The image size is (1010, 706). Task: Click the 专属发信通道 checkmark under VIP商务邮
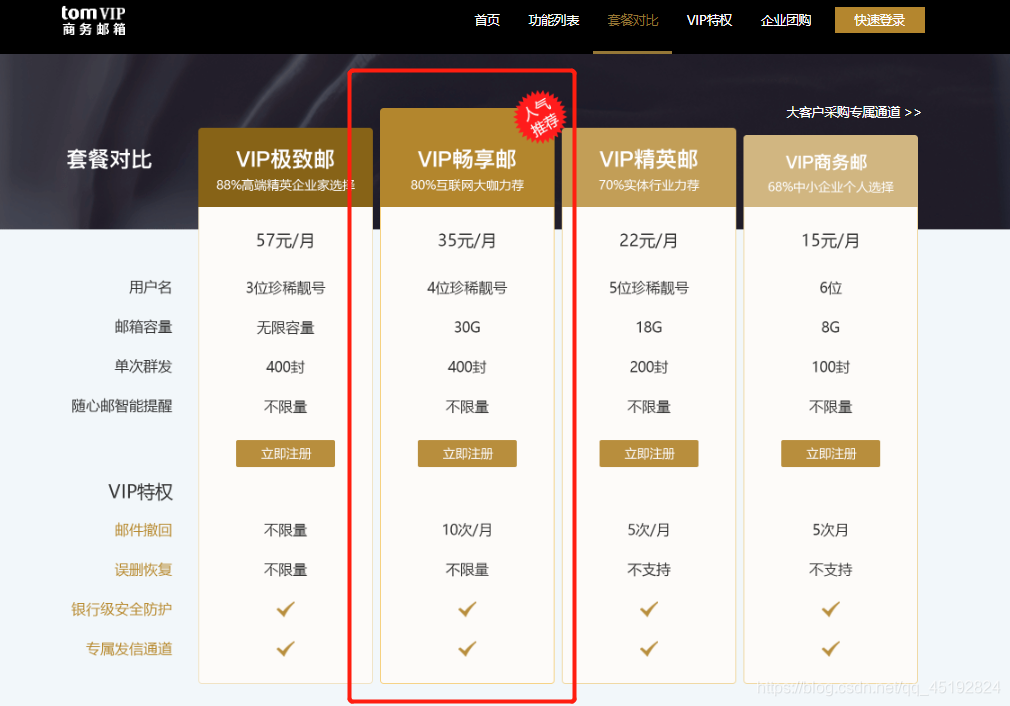tap(830, 648)
